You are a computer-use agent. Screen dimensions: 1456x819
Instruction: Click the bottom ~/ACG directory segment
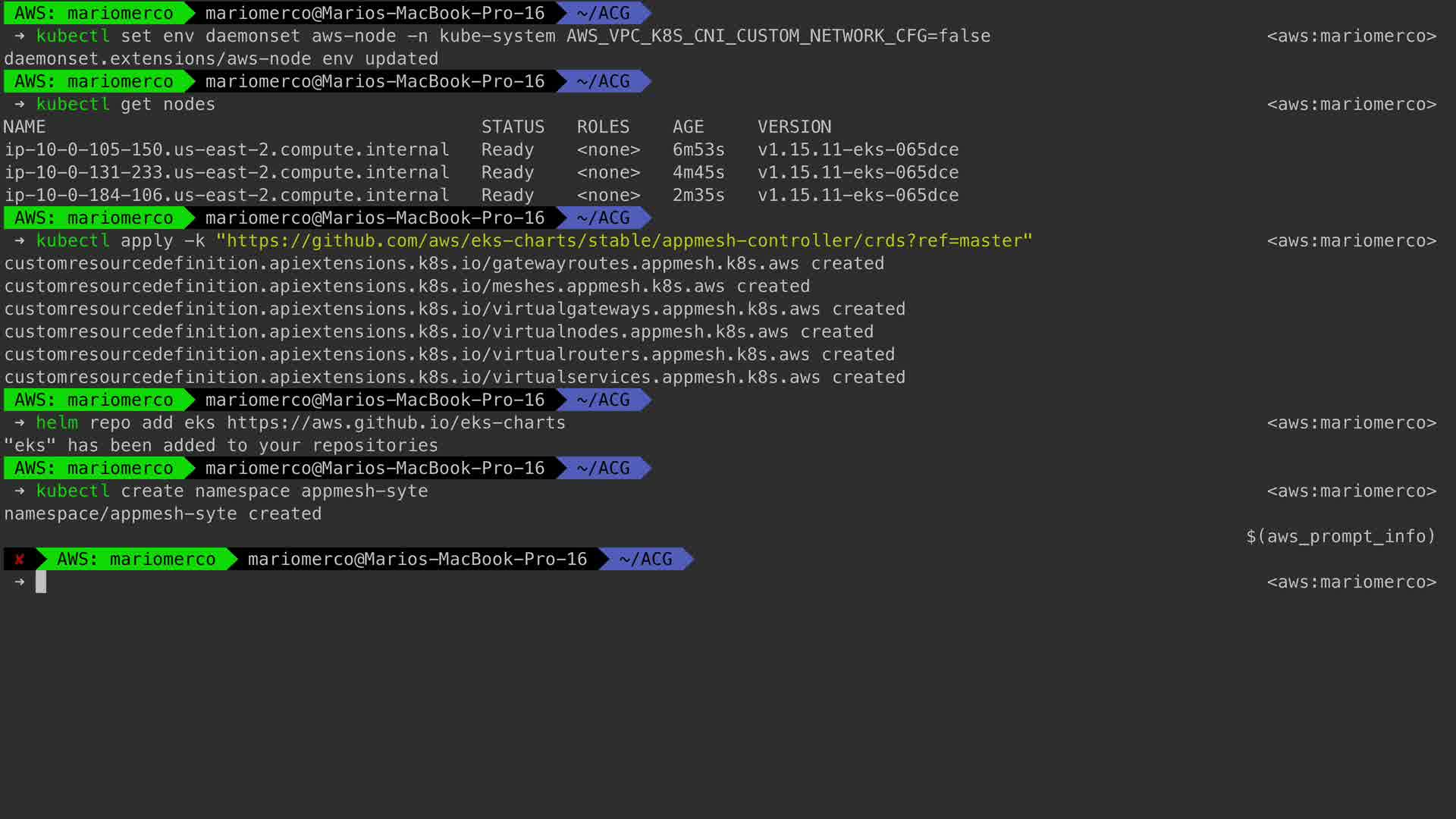coord(645,560)
